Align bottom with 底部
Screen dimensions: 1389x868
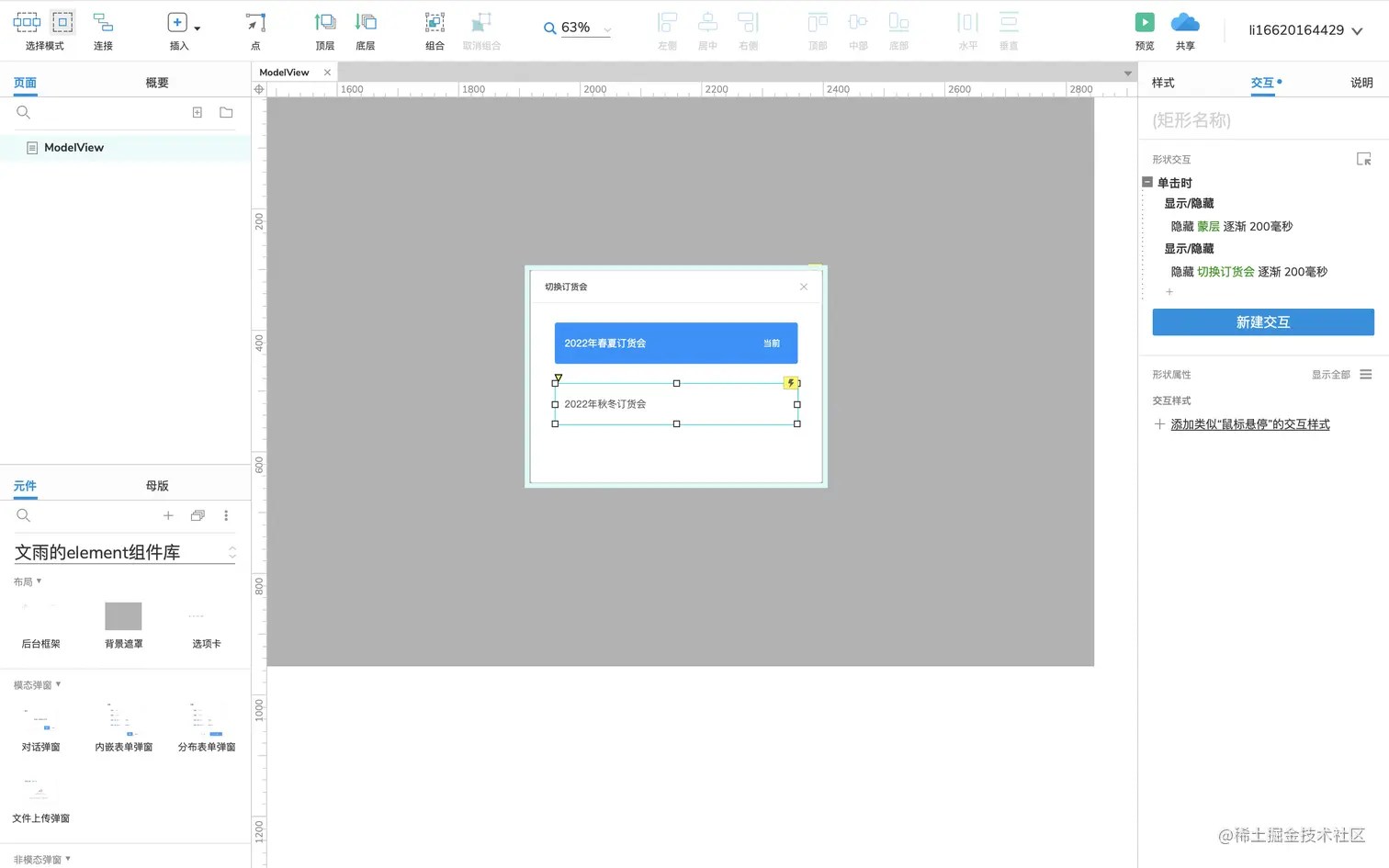click(898, 29)
